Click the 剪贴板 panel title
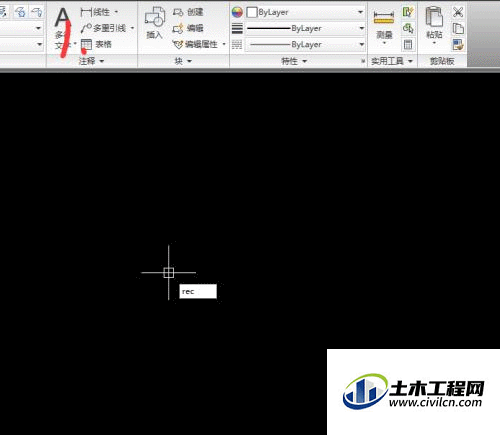 [x=442, y=61]
